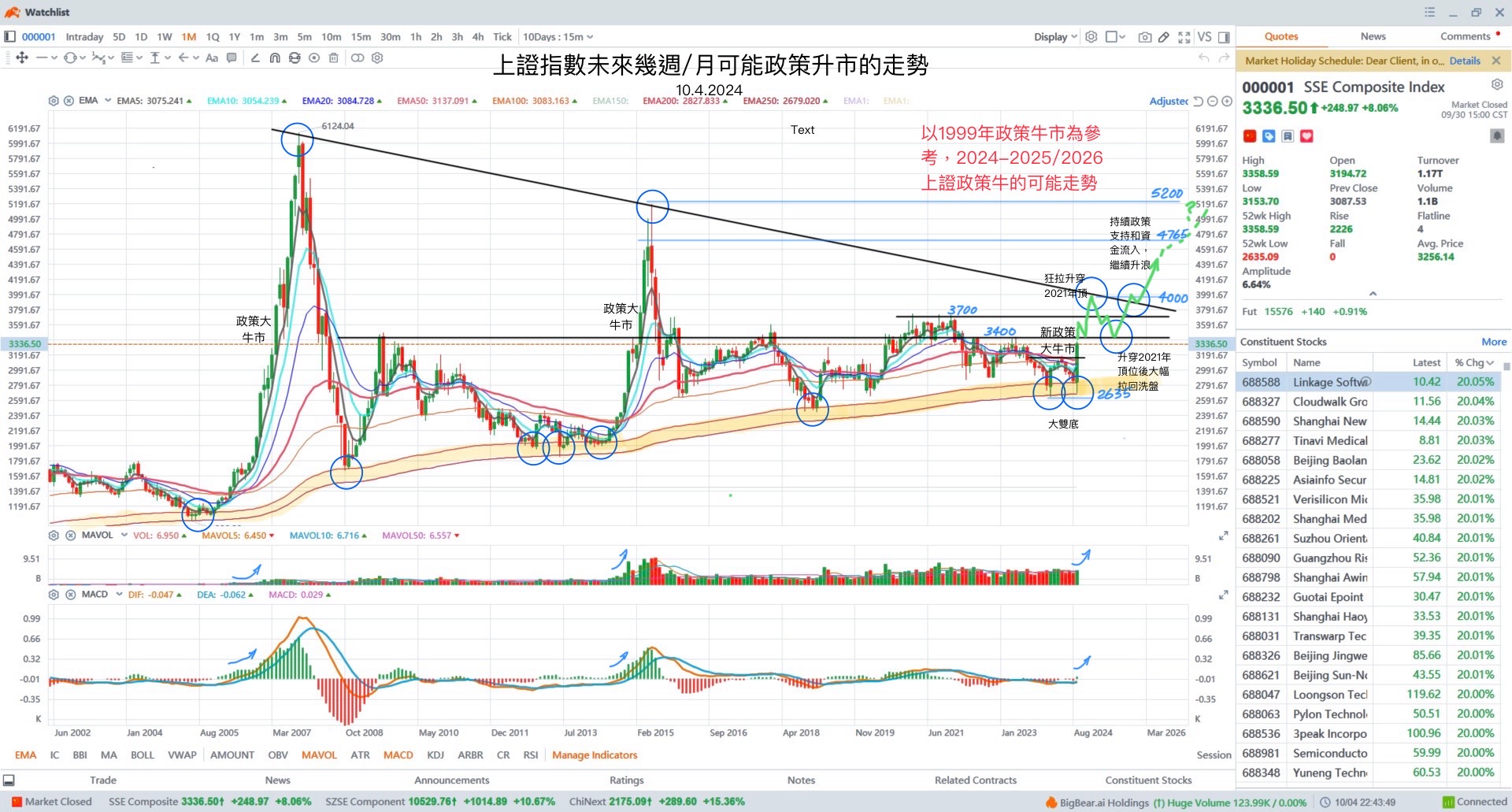Click the hide-drawings eye icon

(314, 57)
